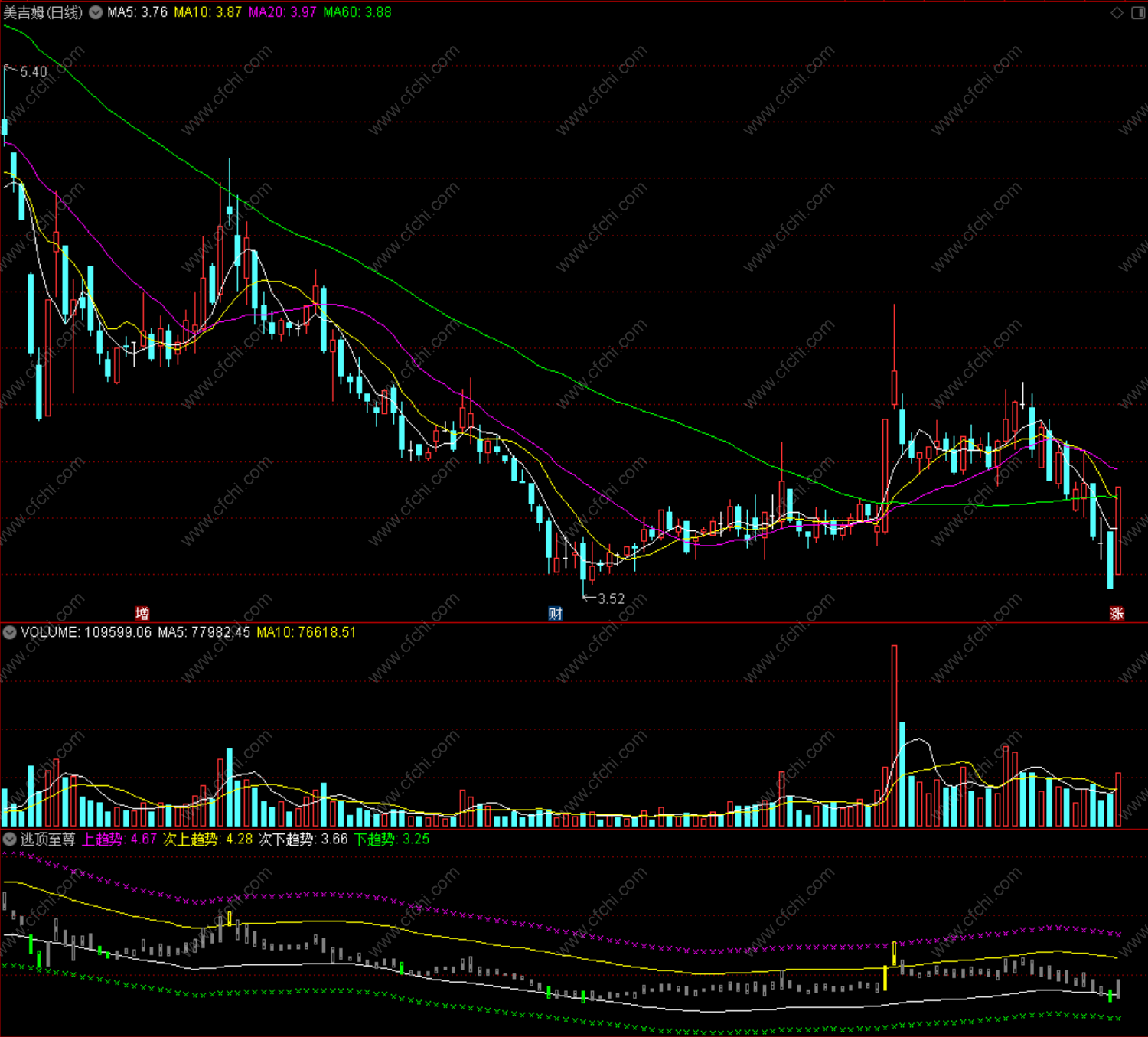Click the VOLUME: 109599.06 readout
Image resolution: width=1148 pixels, height=1037 pixels.
pos(86,632)
